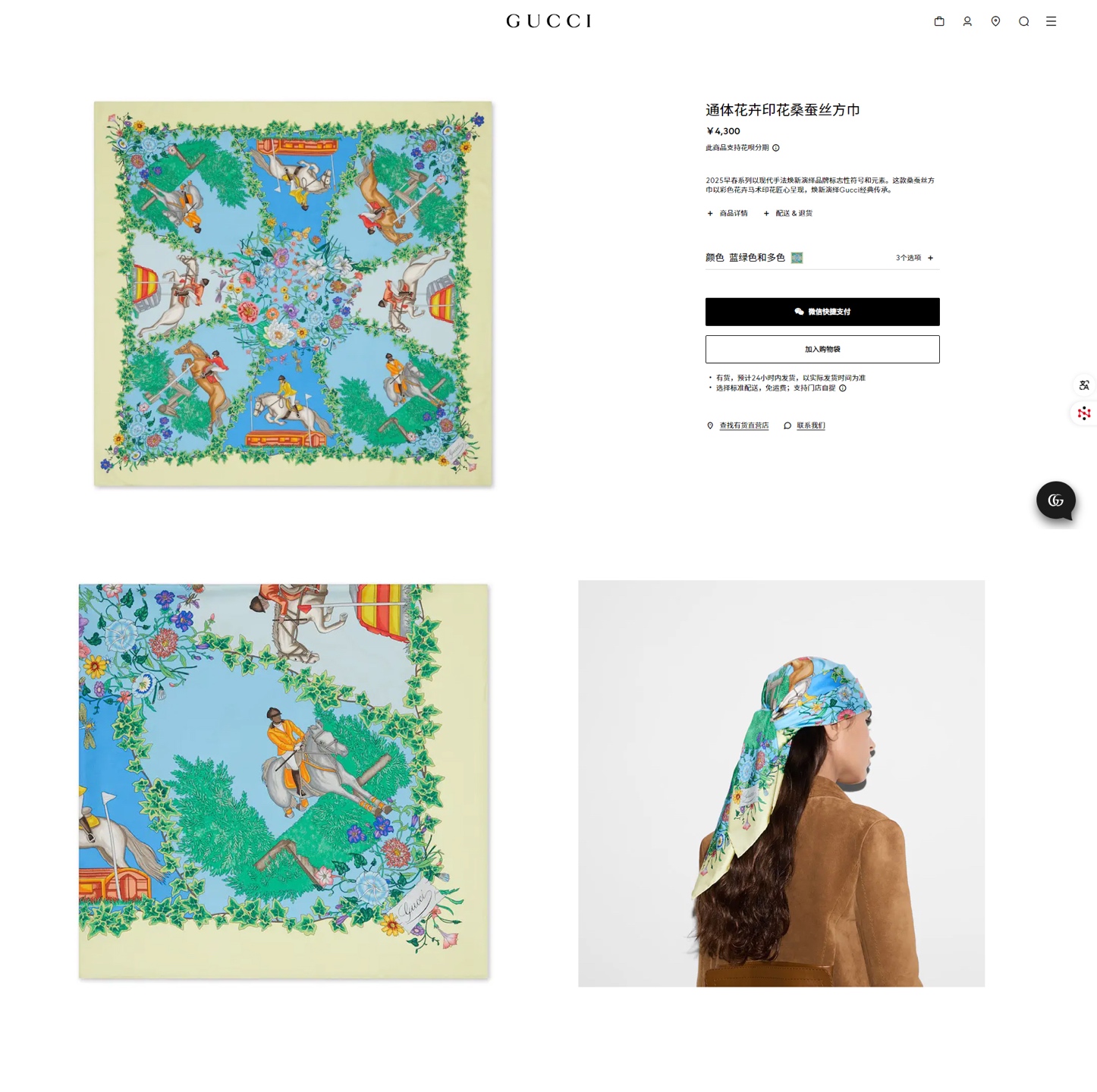Open the Gucci chat bubble button
The width and height of the screenshot is (1097, 1092).
(x=1056, y=500)
